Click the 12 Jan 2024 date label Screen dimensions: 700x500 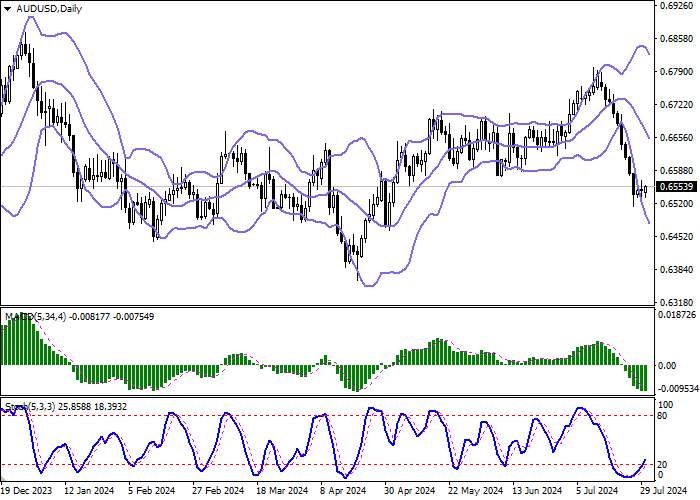pos(89,491)
